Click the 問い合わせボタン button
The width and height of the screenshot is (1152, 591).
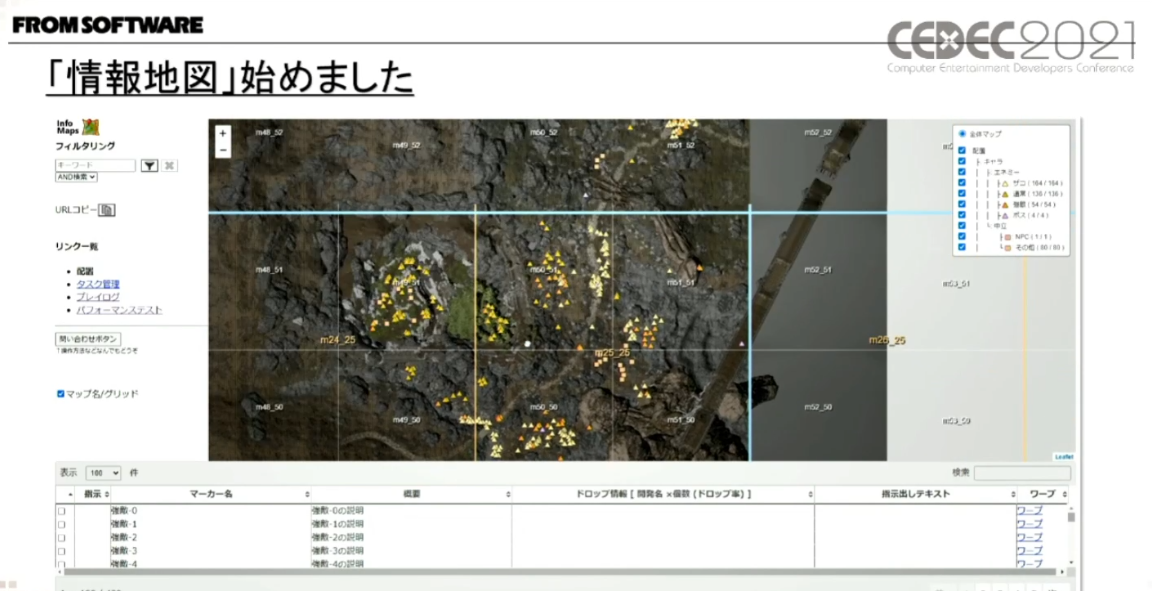coord(88,339)
